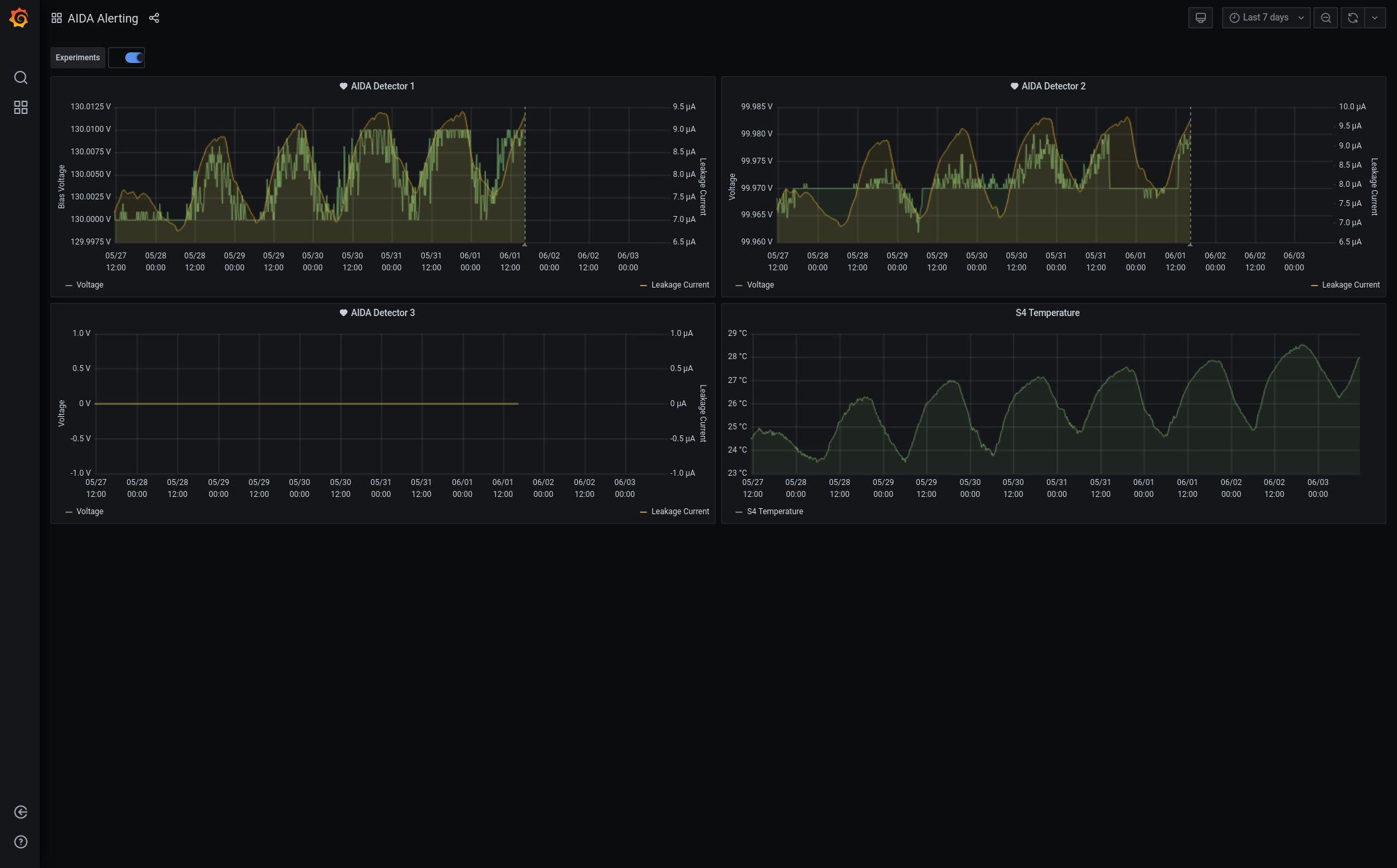Toggle Leakage Current series in Detector 3 legend

click(x=680, y=512)
